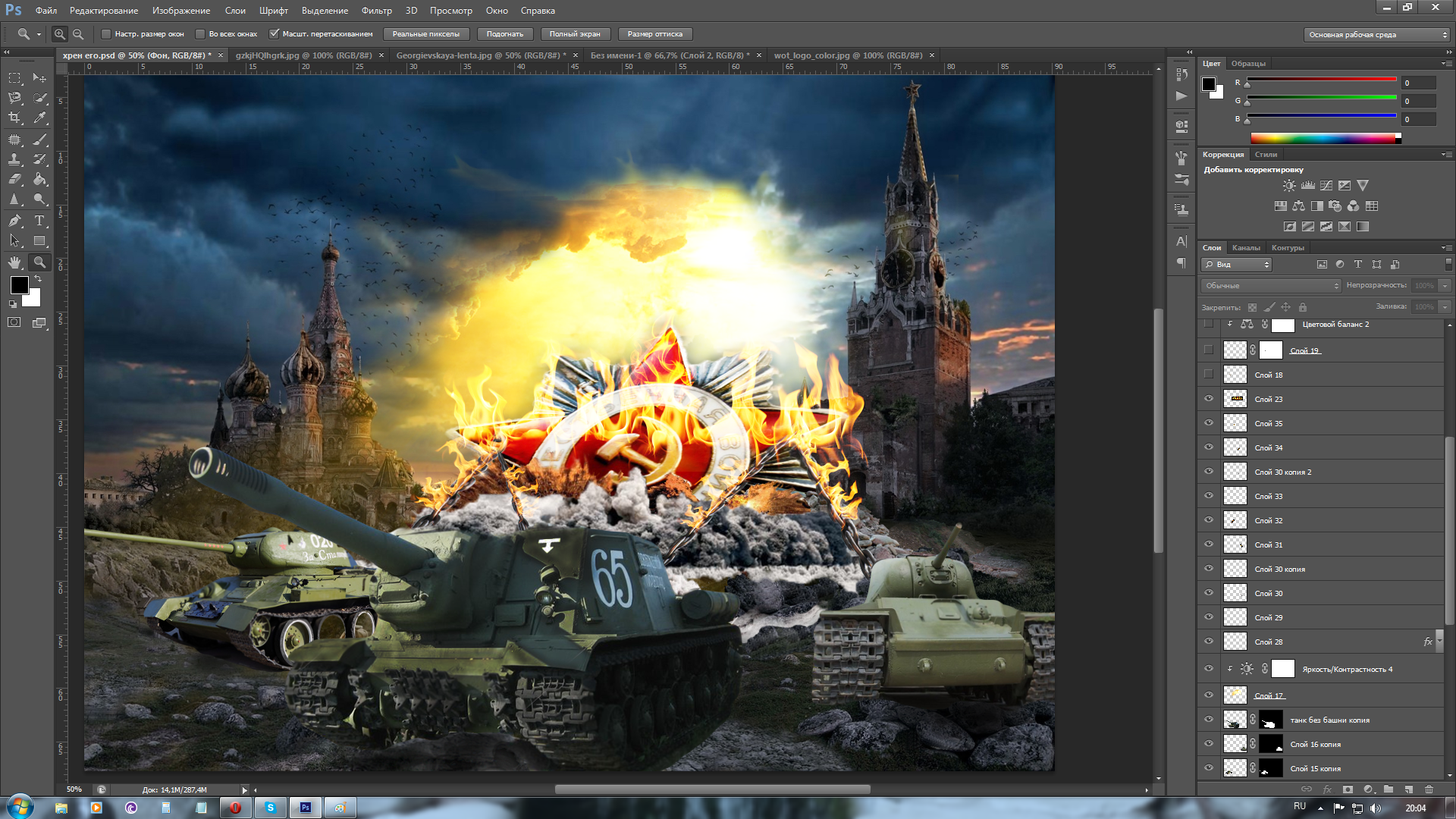Add a Brightness/Contrast adjustment from Correction panel
Viewport: 1456px width, 819px height.
click(1289, 185)
